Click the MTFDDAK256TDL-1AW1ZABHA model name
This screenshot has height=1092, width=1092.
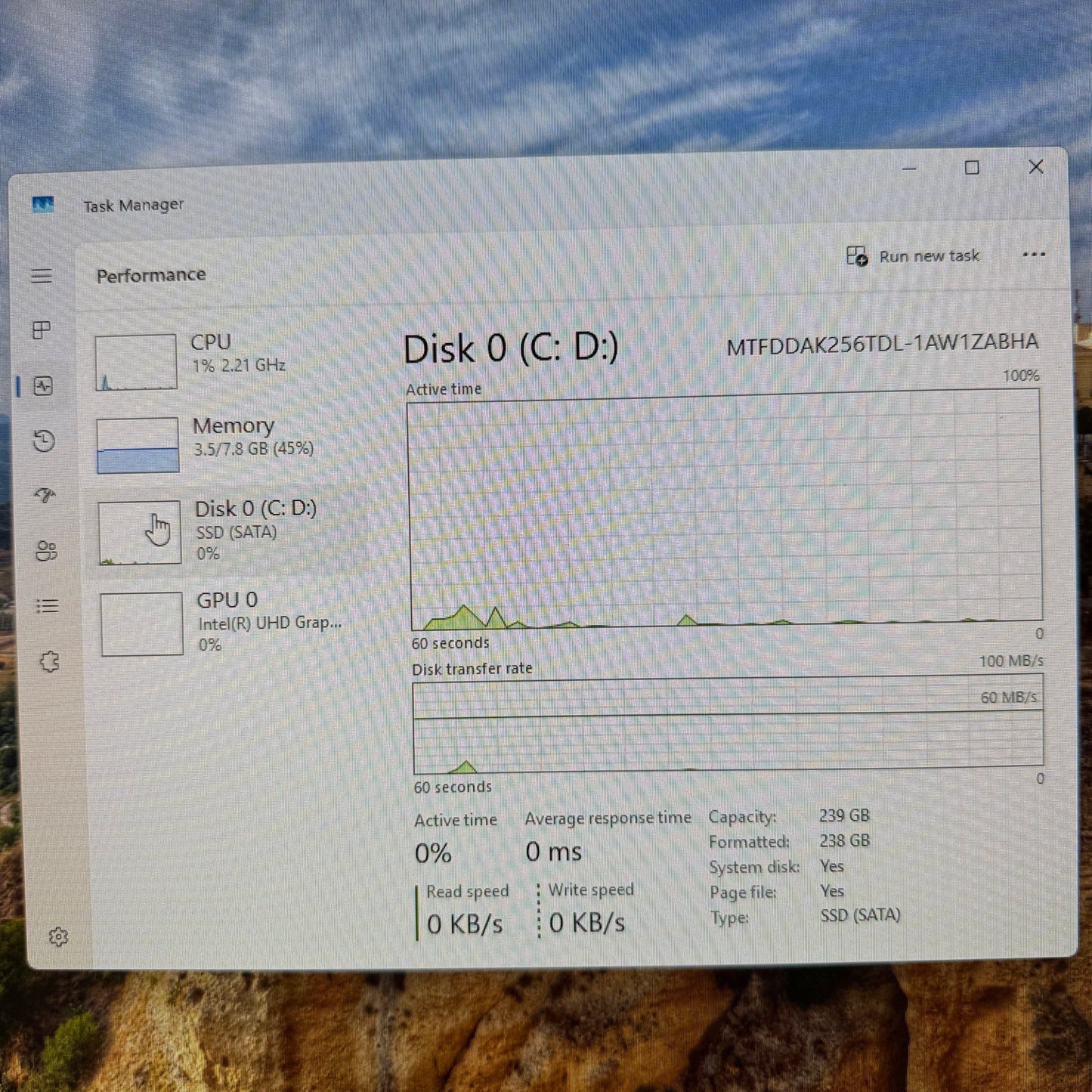point(882,344)
